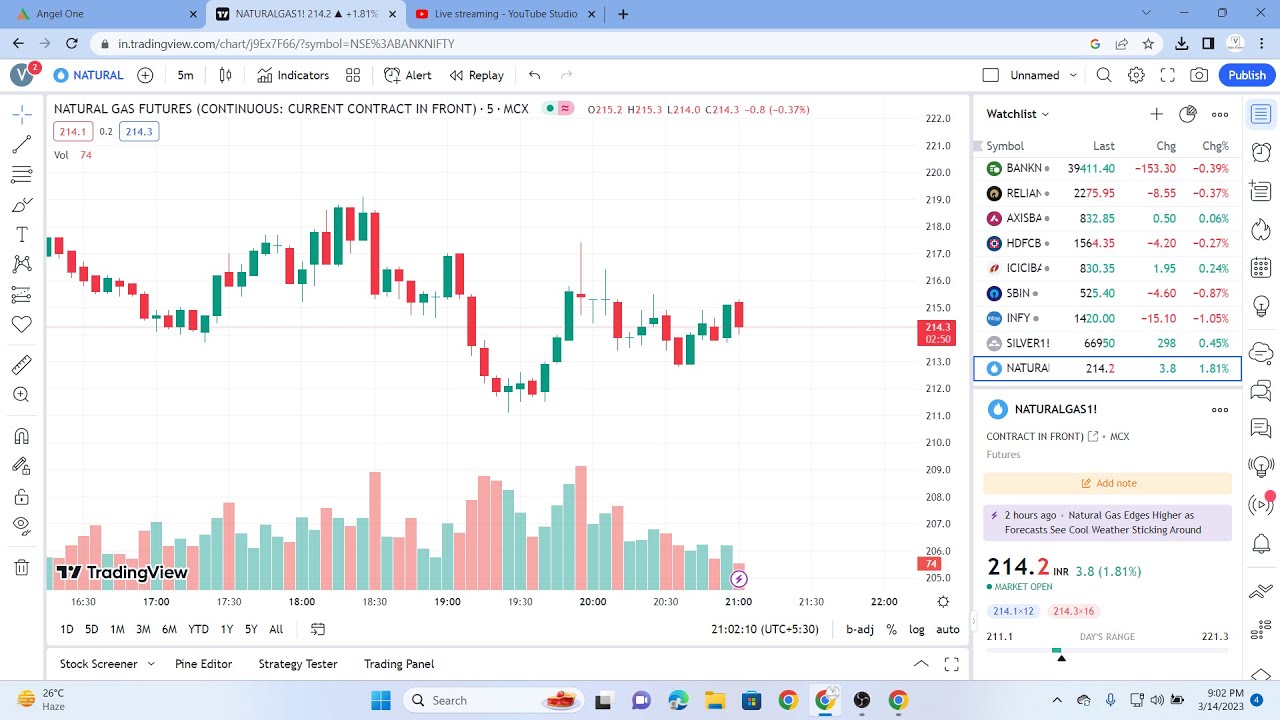Image resolution: width=1280 pixels, height=720 pixels.
Task: Hide all drawings with eye icon
Action: click(21, 526)
